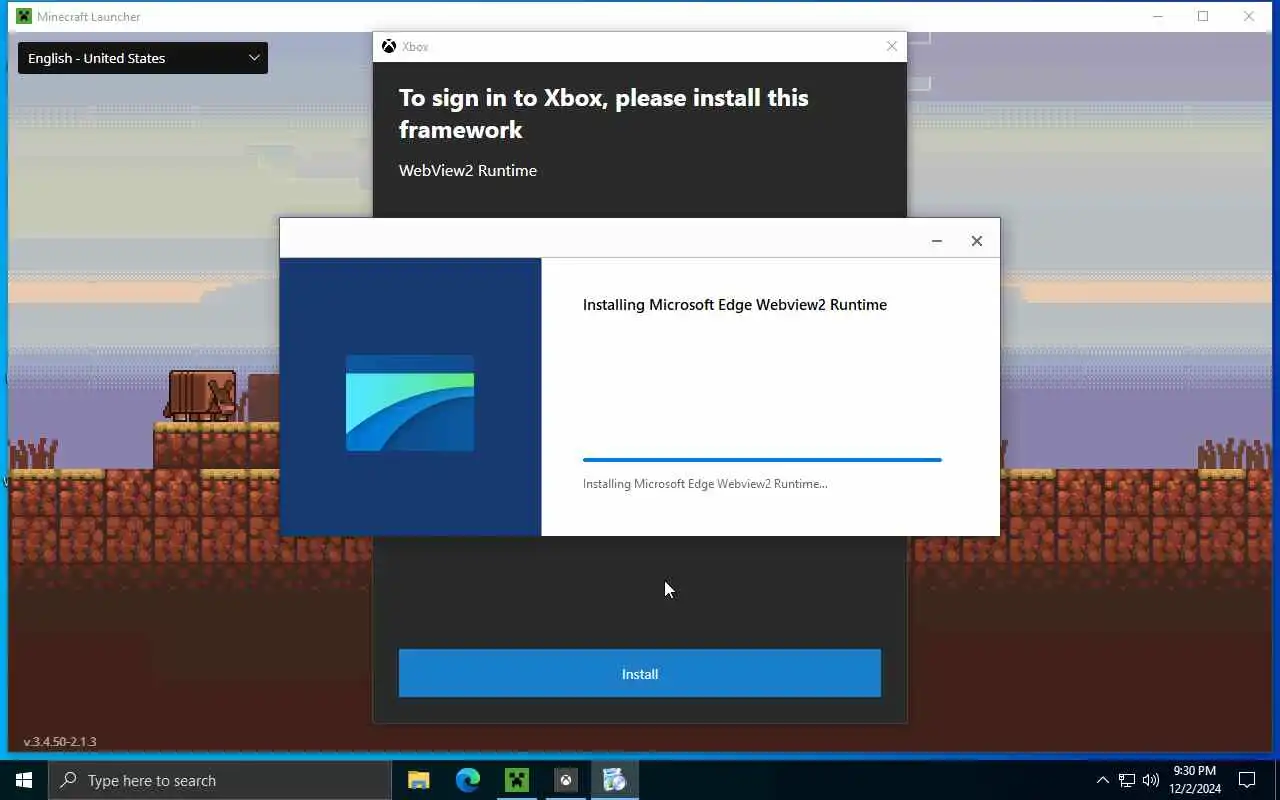
Task: Click the 'Installing Microsoft Edge Webview2 Runtime' heading
Action: [x=735, y=305]
